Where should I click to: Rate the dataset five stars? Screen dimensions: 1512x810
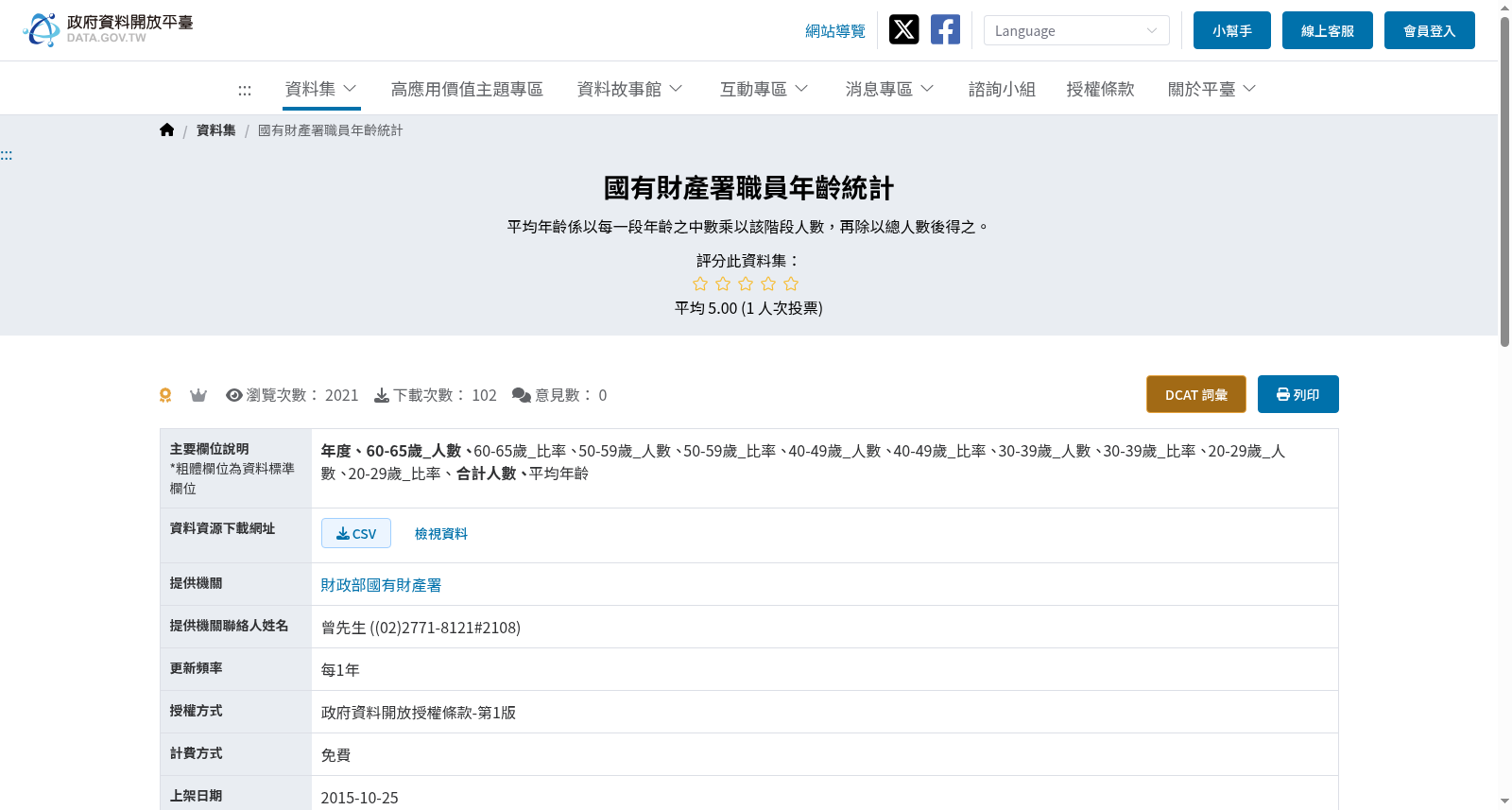pyautogui.click(x=791, y=284)
